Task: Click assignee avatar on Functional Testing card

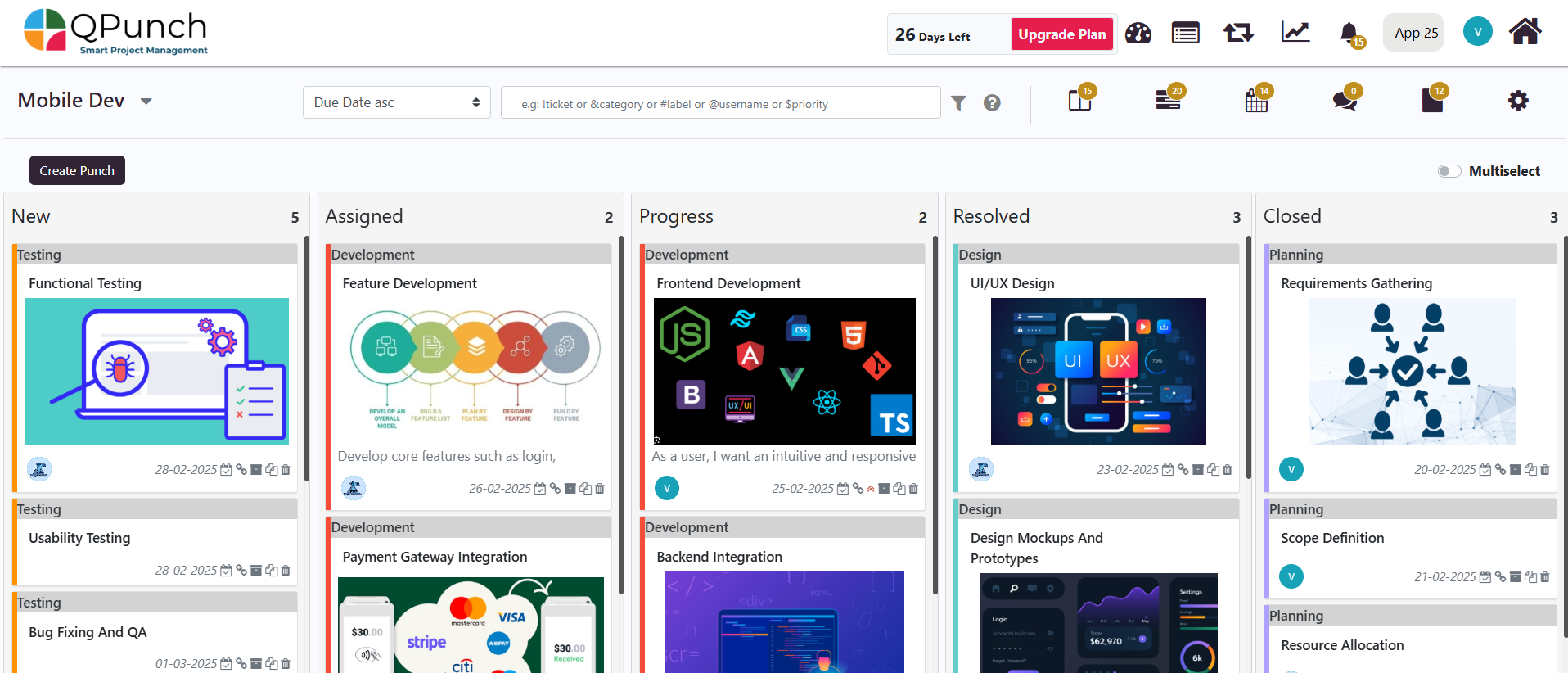Action: point(39,469)
